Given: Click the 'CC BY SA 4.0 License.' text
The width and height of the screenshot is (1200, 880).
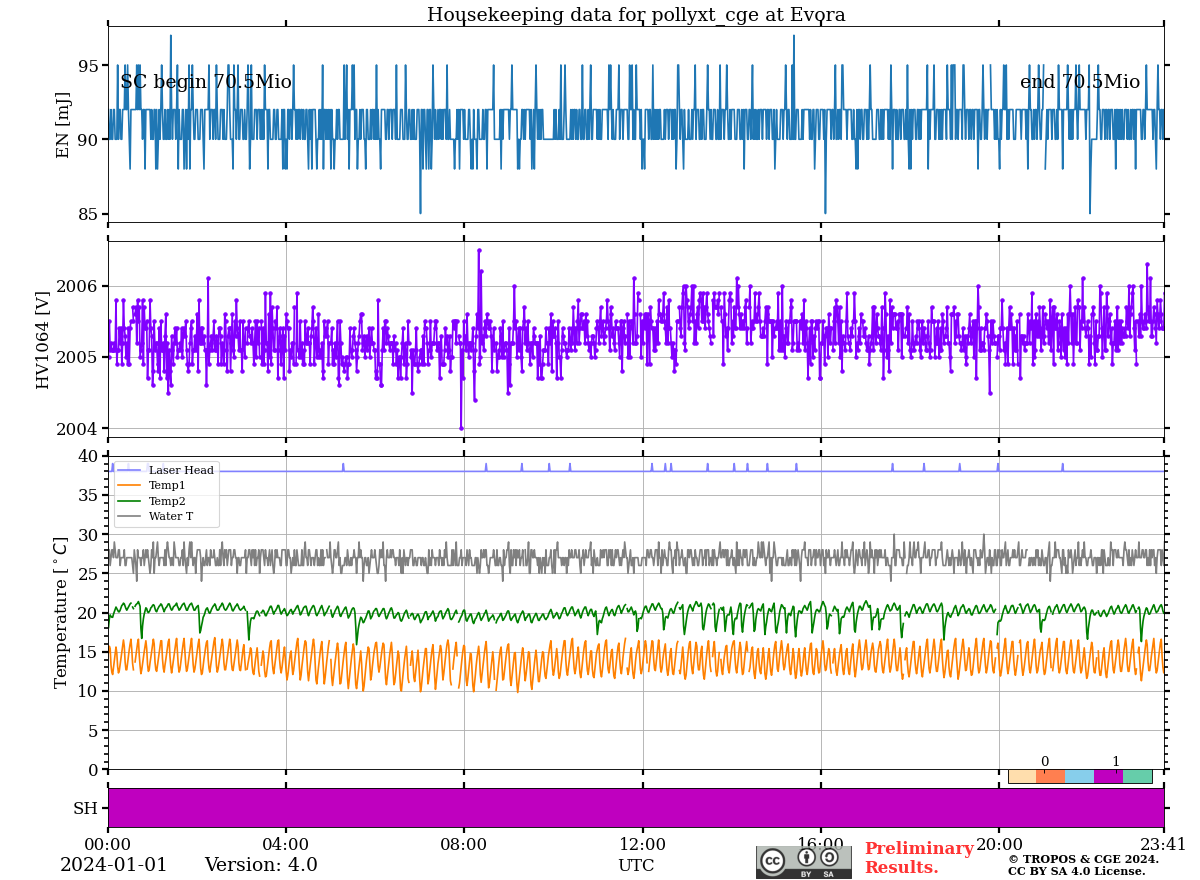Looking at the screenshot, I should [x=1076, y=871].
